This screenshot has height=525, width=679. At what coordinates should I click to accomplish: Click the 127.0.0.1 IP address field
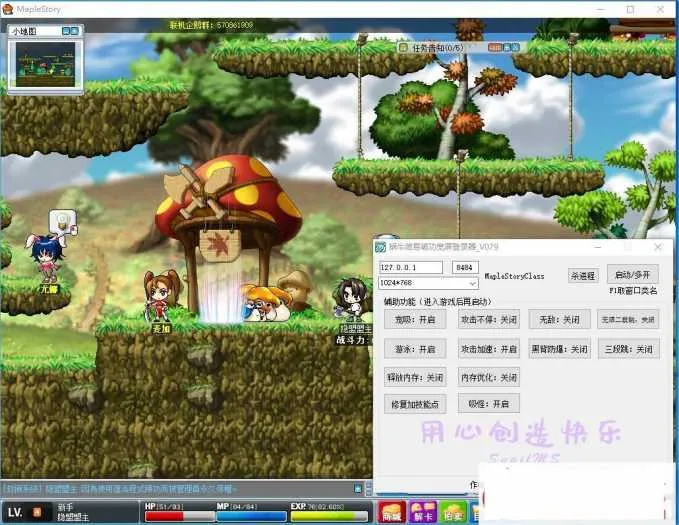(x=411, y=267)
